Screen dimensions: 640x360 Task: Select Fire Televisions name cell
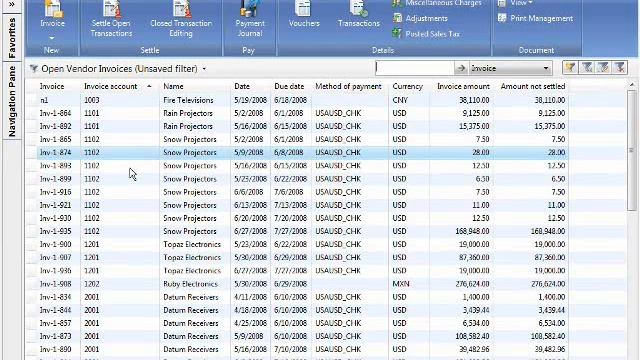pyautogui.click(x=188, y=100)
